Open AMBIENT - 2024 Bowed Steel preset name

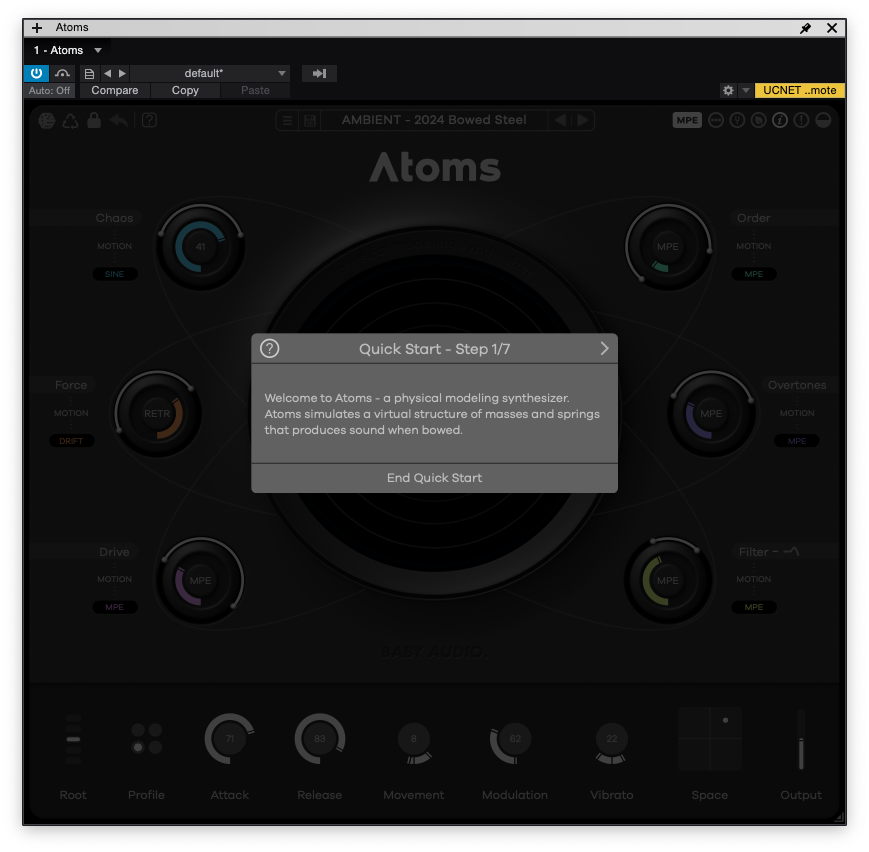[434, 120]
